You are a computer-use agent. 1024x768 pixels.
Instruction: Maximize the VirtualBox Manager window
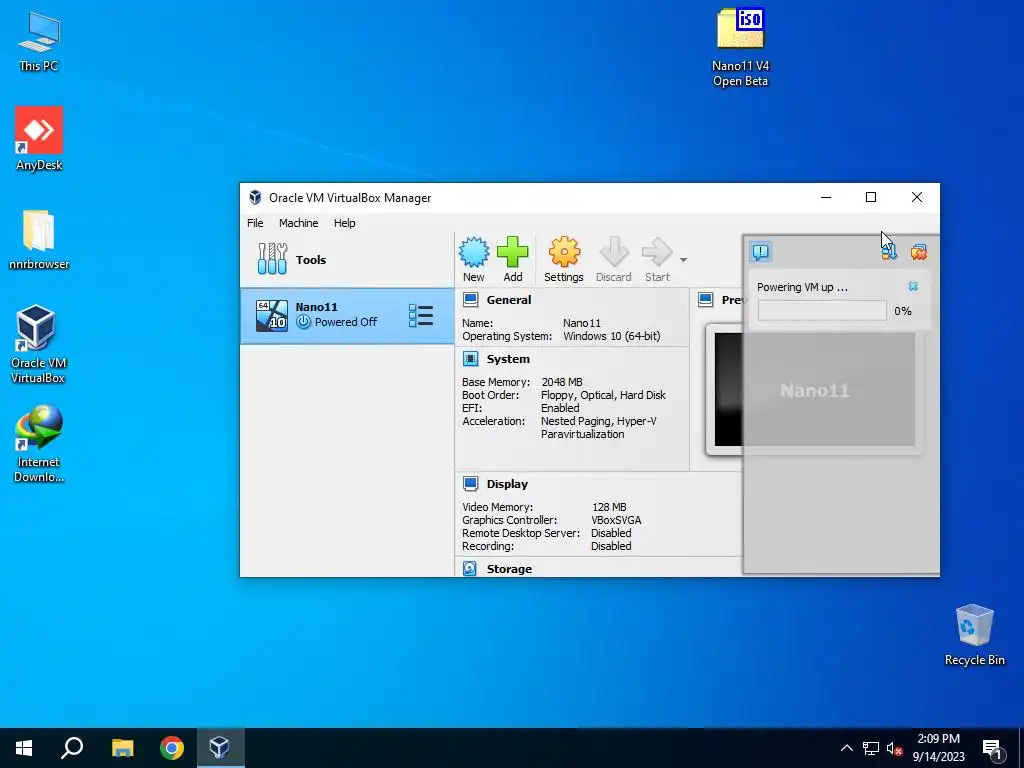click(x=871, y=197)
